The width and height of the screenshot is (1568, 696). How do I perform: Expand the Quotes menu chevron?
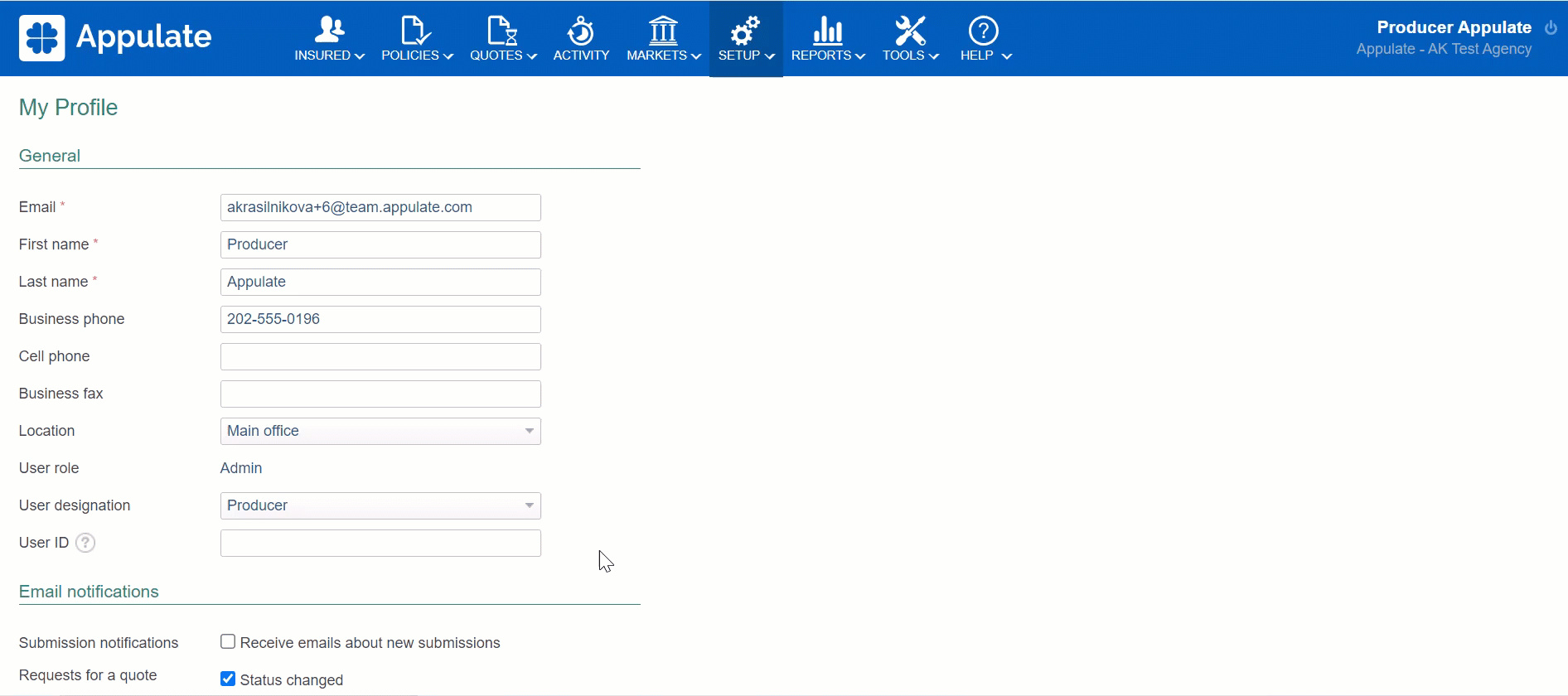pos(532,56)
